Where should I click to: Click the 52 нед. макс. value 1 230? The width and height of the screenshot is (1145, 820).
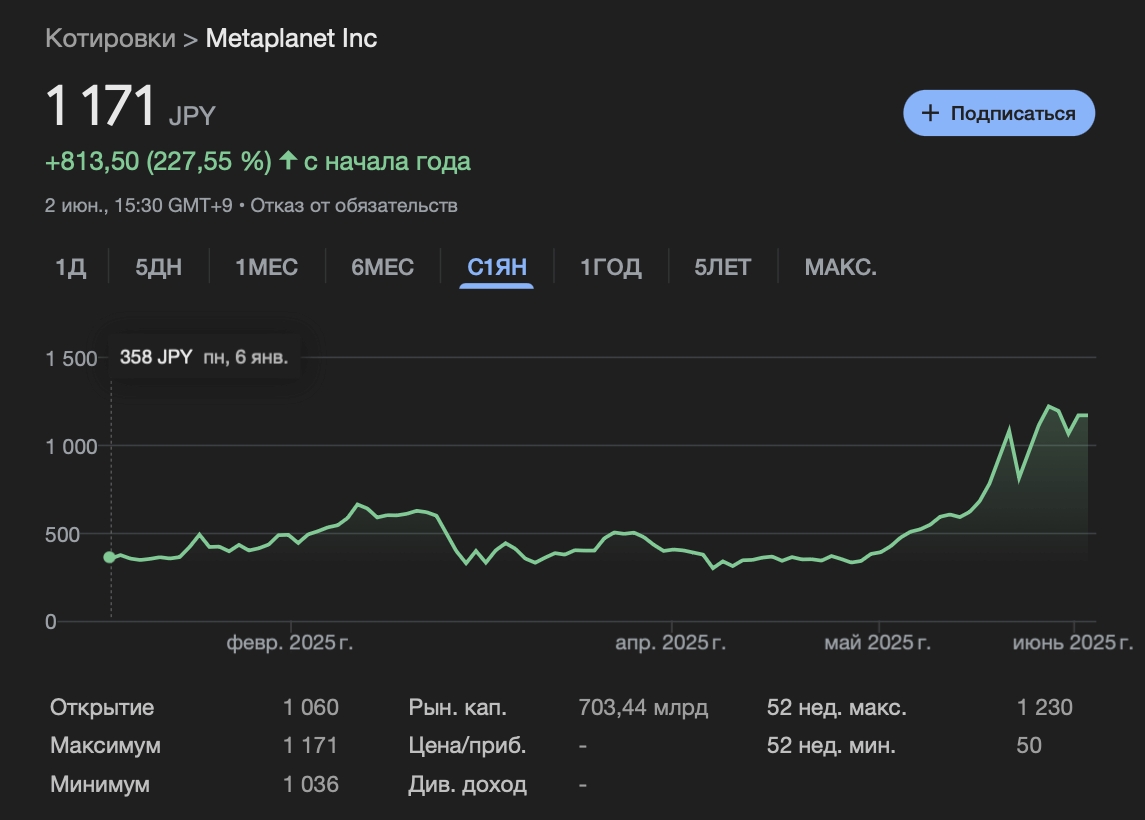coord(1045,707)
